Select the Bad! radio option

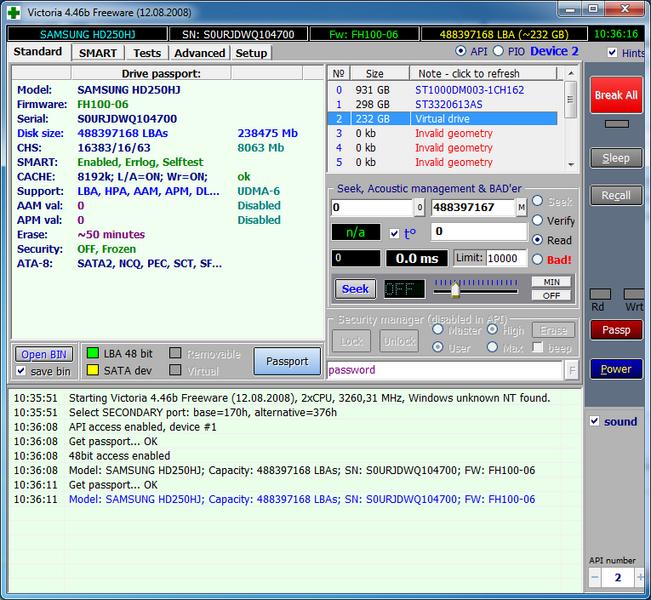(537, 260)
